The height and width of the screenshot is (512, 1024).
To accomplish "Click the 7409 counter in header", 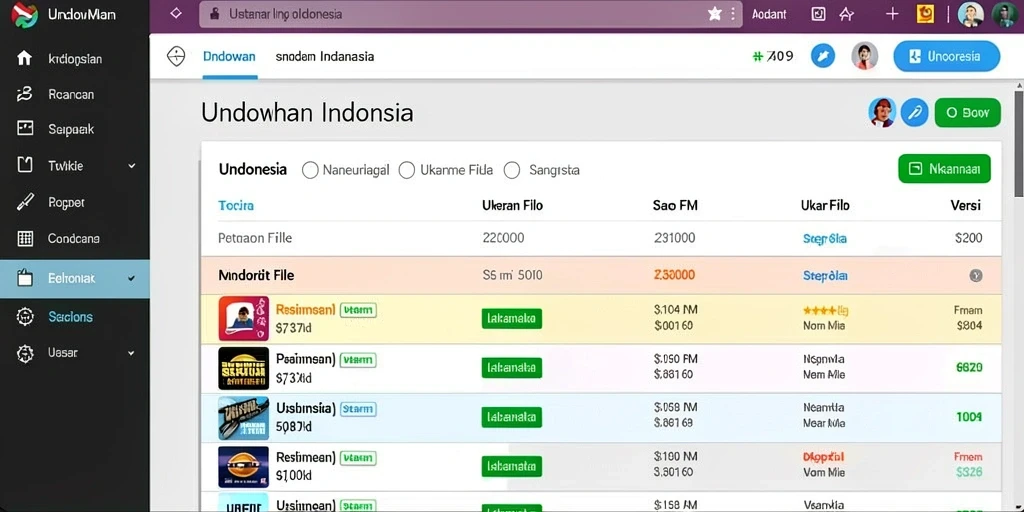I will tap(773, 56).
